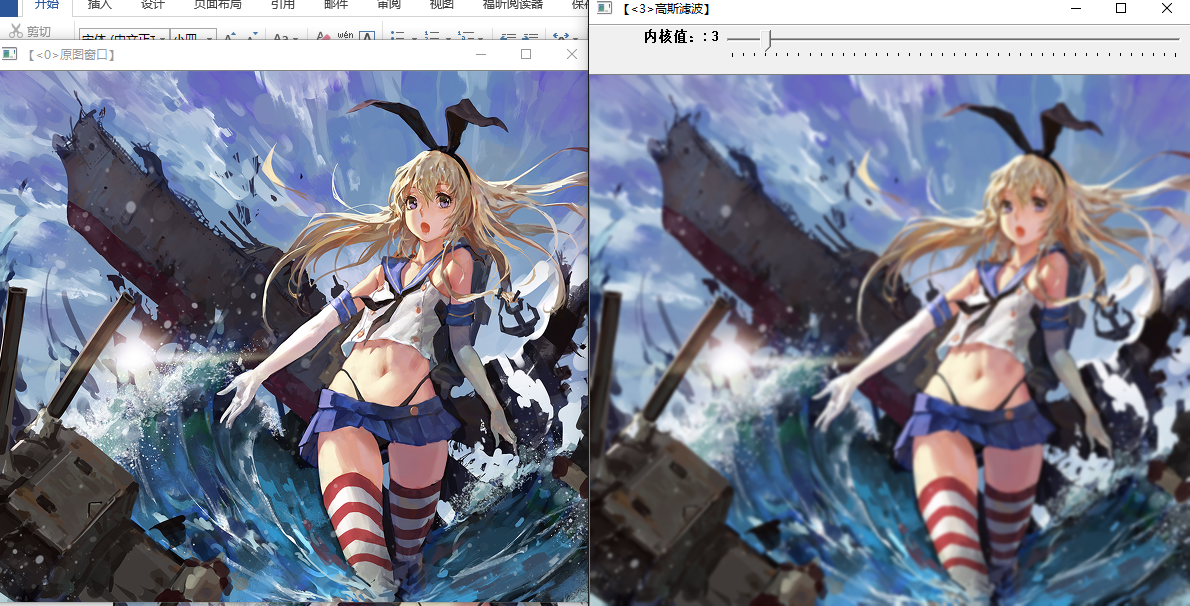
Task: Open the 邮件 ribbon tab
Action: (x=335, y=5)
